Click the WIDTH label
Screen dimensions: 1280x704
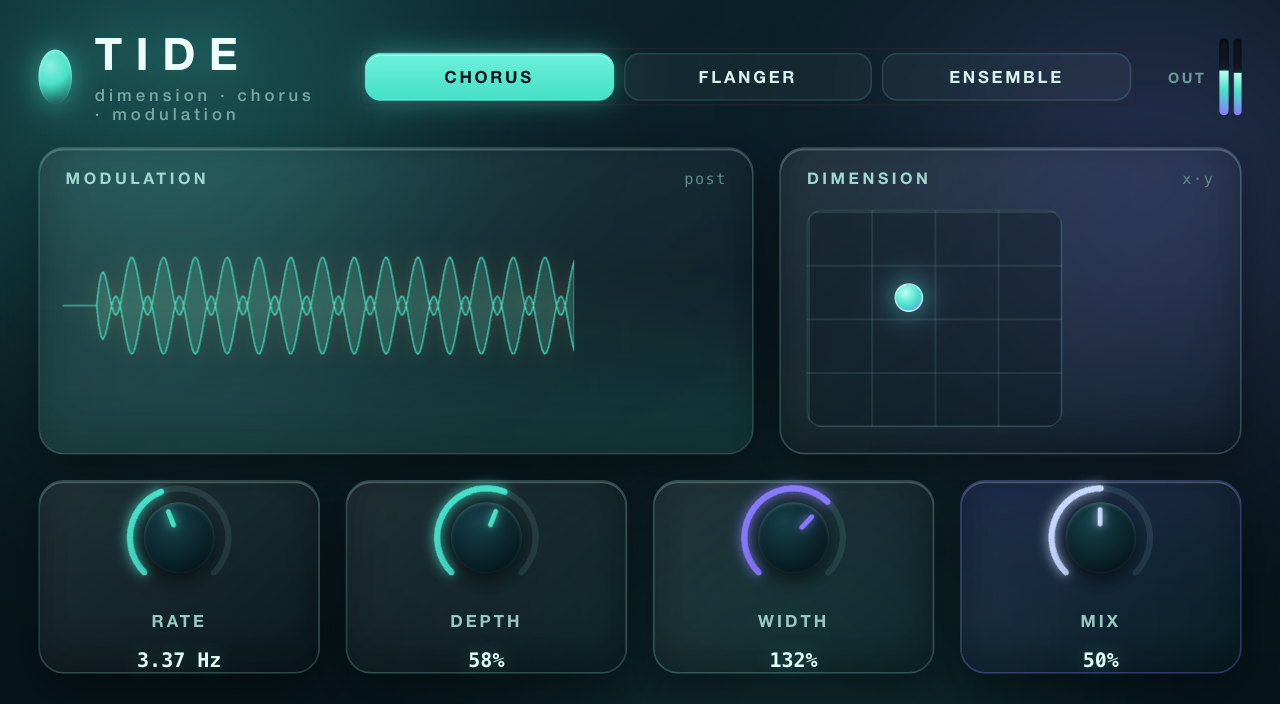pos(793,621)
